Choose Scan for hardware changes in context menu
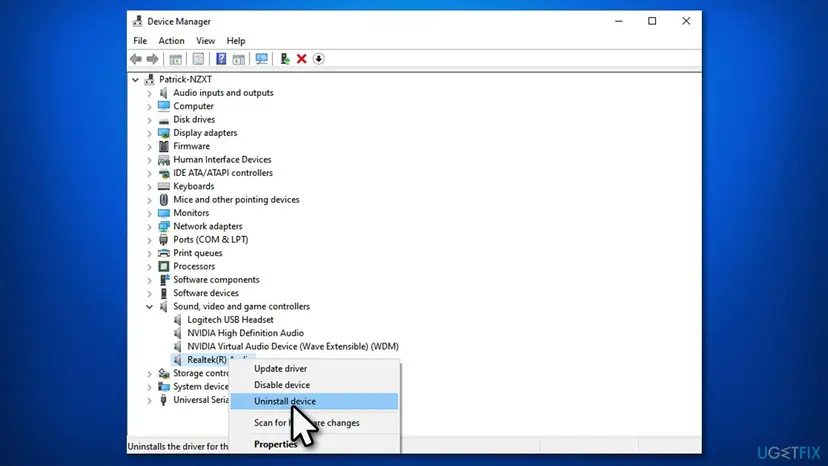This screenshot has width=828, height=466. coord(314,423)
